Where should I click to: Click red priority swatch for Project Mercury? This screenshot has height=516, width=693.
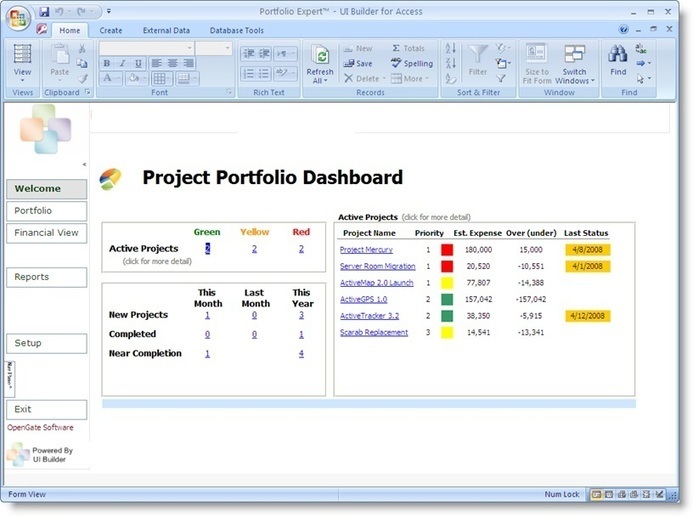(x=447, y=250)
